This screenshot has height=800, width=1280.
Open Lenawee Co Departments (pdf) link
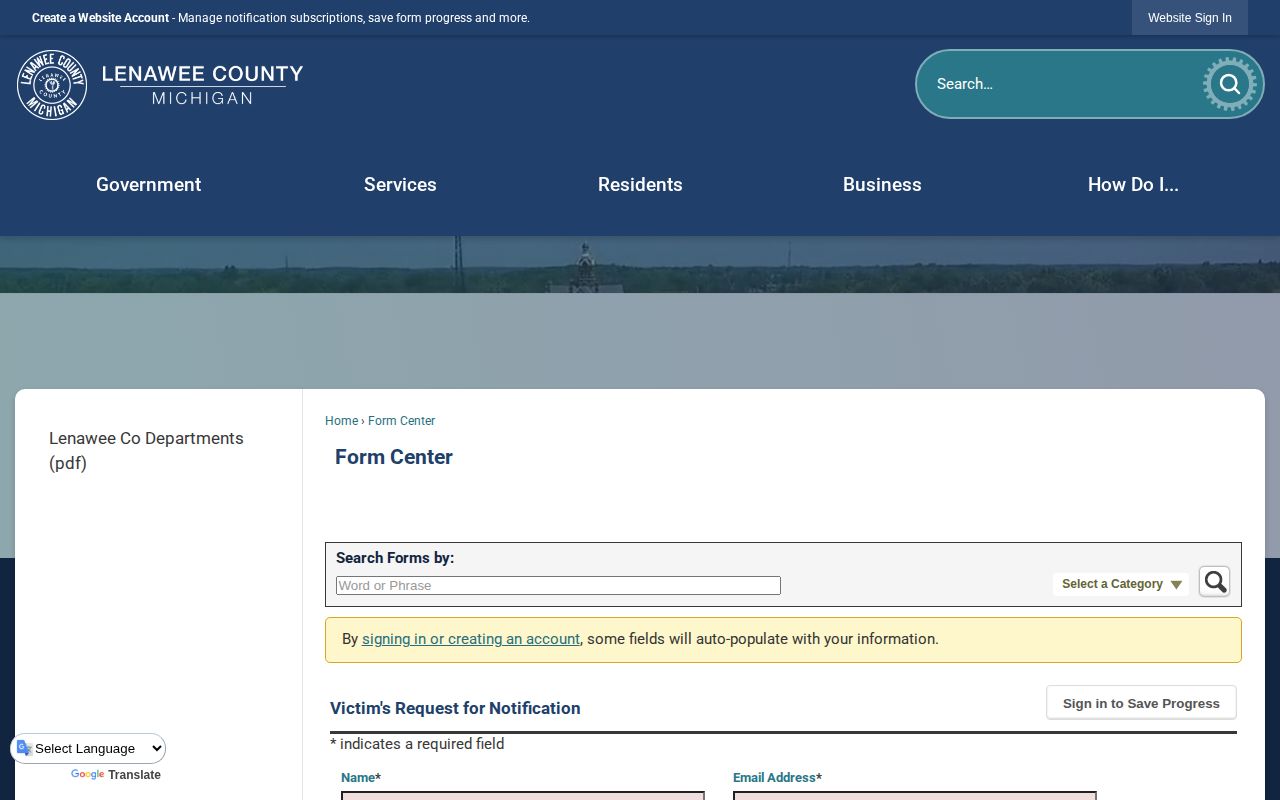tap(146, 451)
